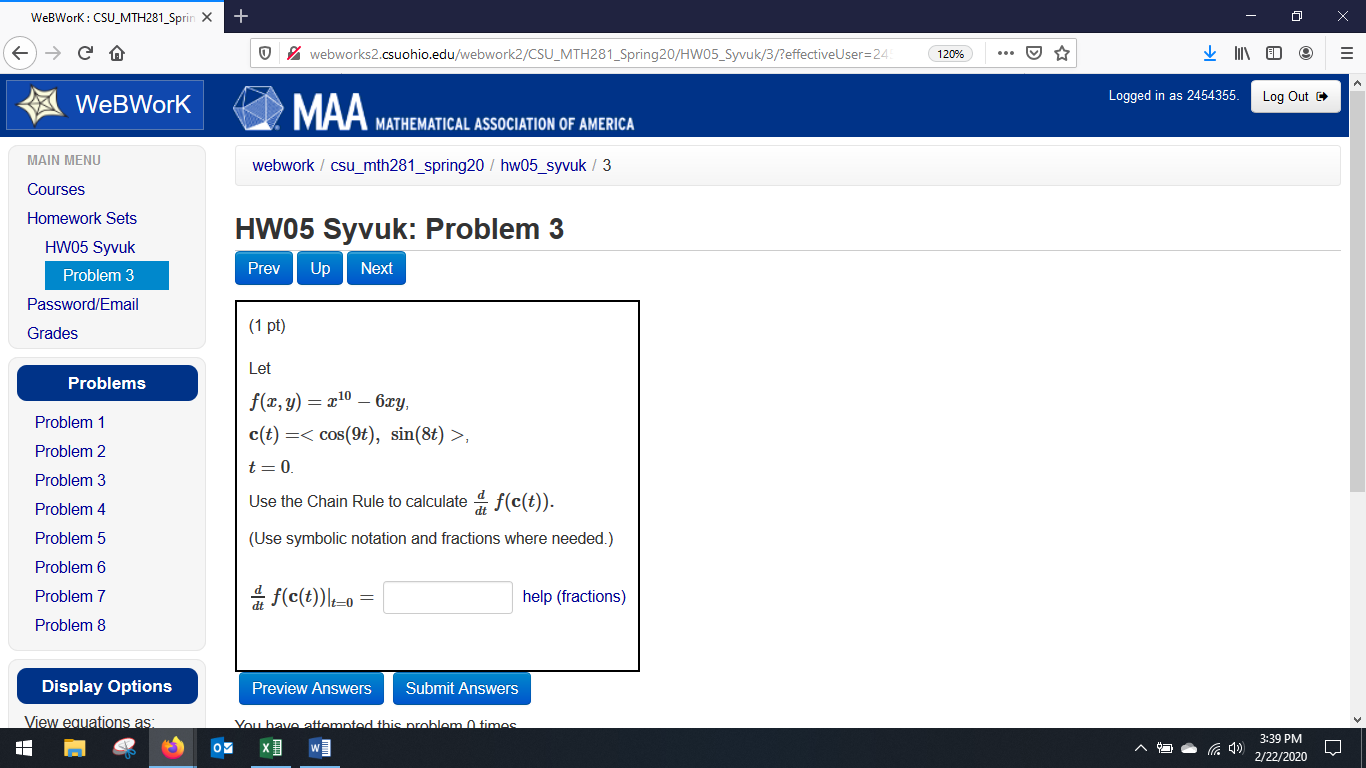This screenshot has height=768, width=1366.
Task: Click the library (bookshelf) icon
Action: [x=1240, y=53]
